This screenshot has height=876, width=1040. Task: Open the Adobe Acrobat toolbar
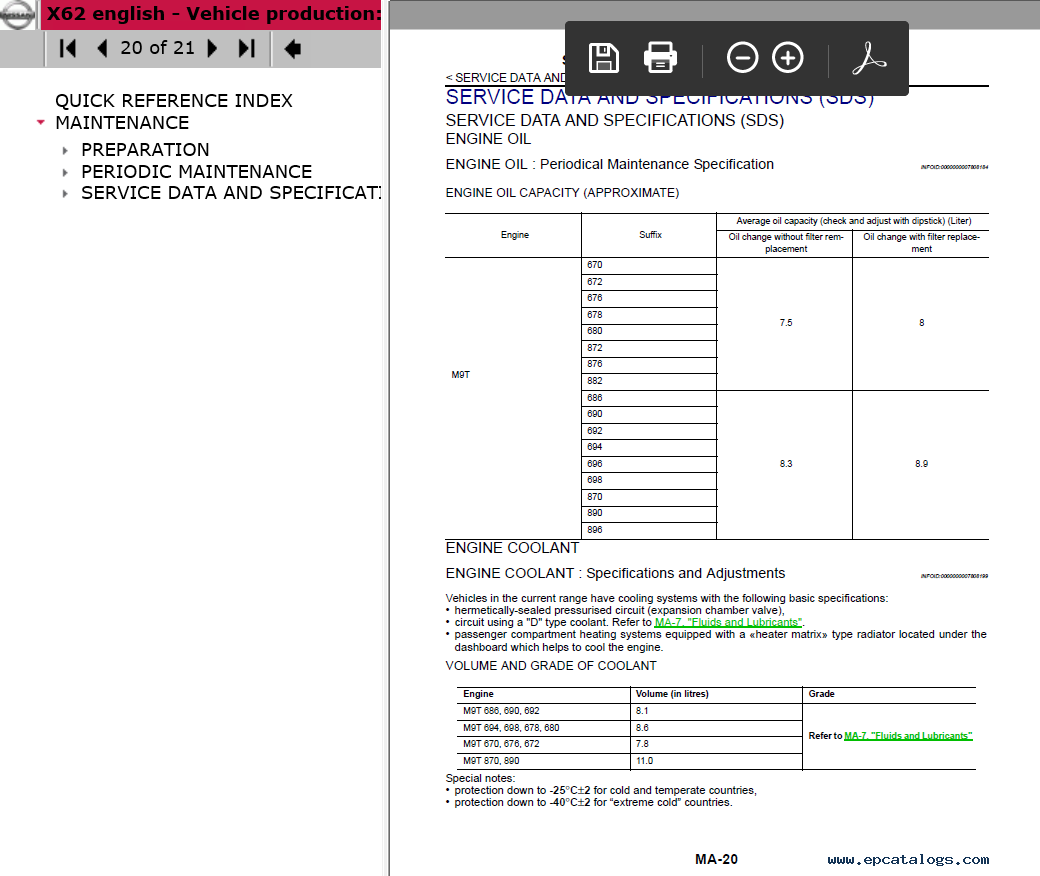[x=869, y=58]
